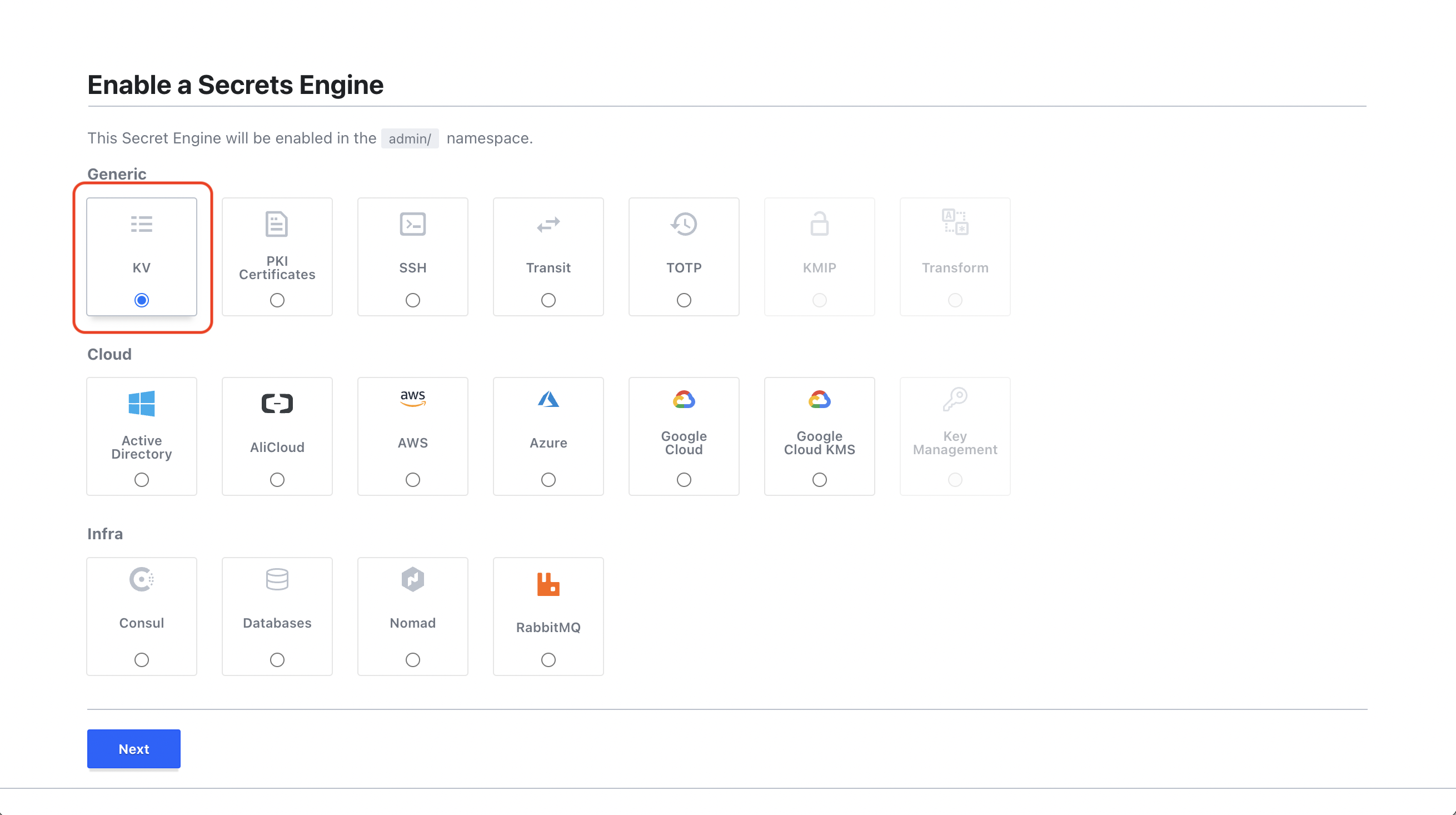The image size is (1456, 815).
Task: Click the KV list icon
Action: pyautogui.click(x=141, y=225)
